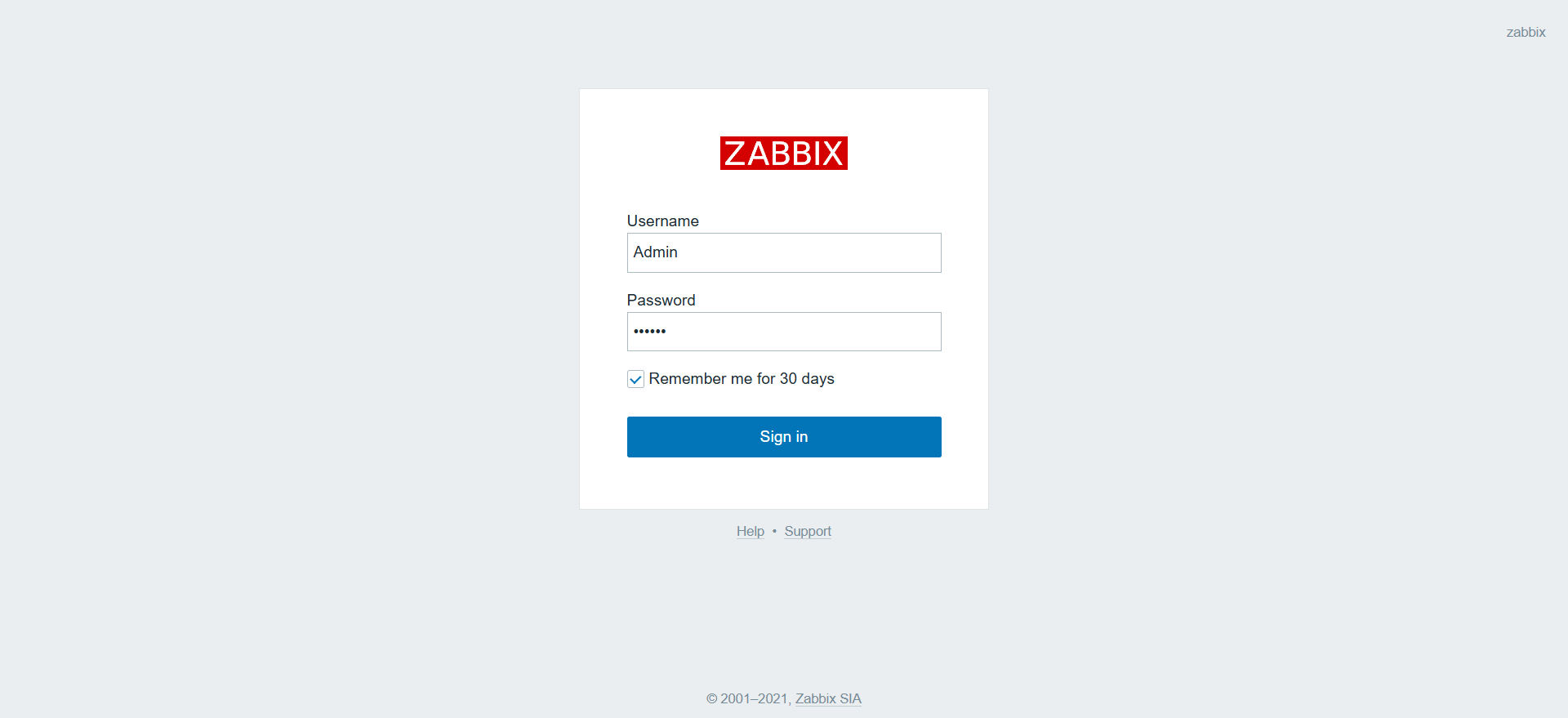Click the "Admin" text inside Username field
The height and width of the screenshot is (718, 1568).
[x=655, y=252]
